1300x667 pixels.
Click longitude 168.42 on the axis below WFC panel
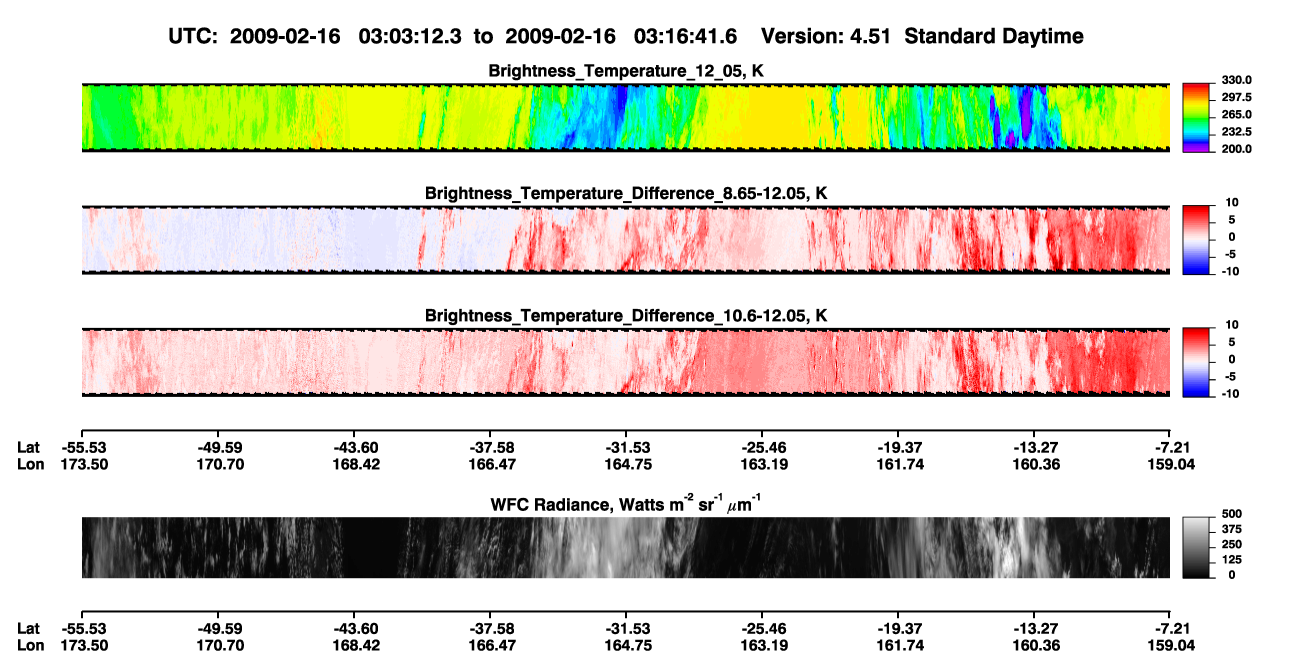354,644
